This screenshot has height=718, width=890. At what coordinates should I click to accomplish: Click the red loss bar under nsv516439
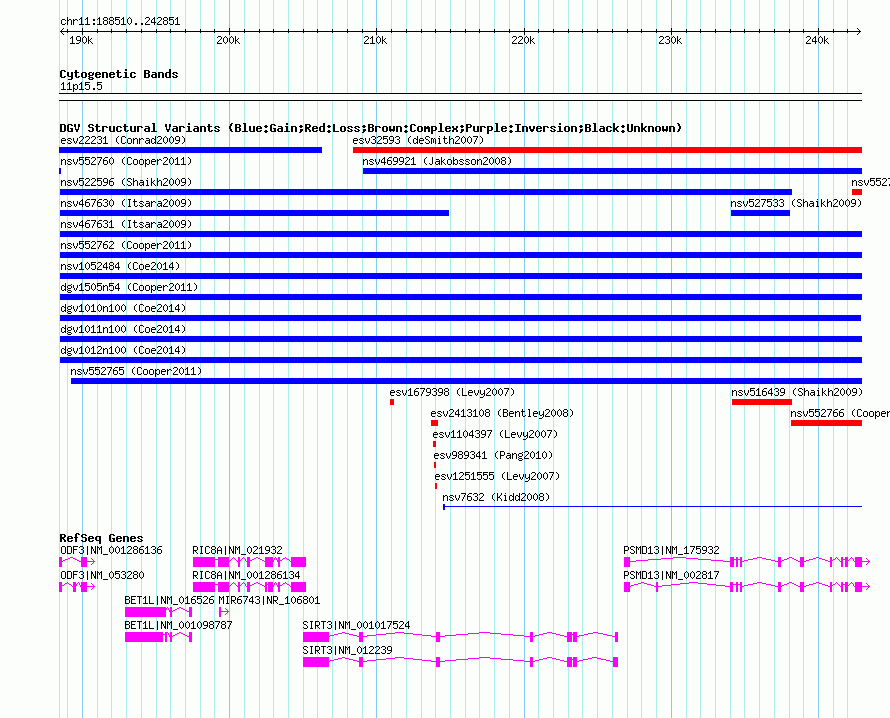(x=762, y=402)
